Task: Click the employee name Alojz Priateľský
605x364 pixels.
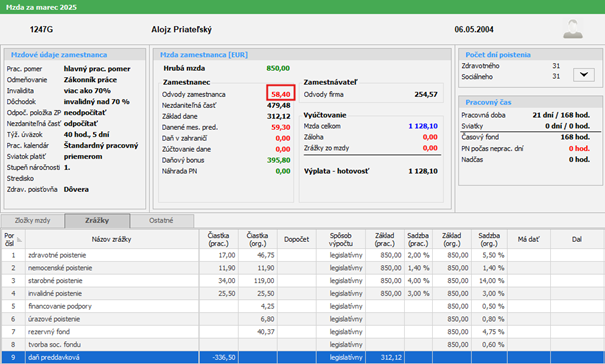Action: [181, 29]
